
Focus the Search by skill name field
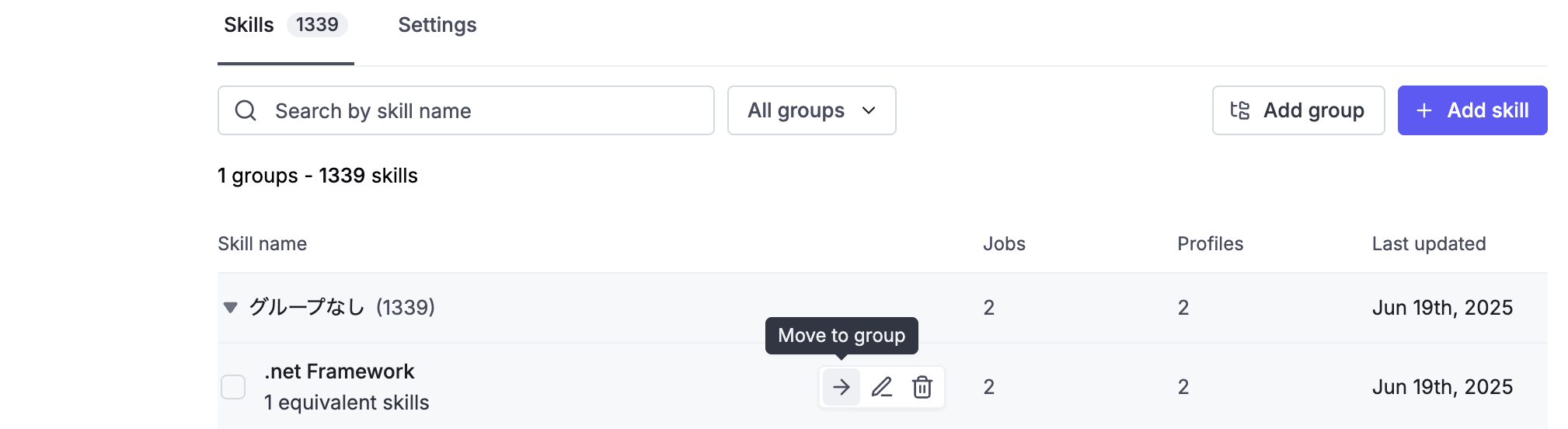tap(466, 110)
